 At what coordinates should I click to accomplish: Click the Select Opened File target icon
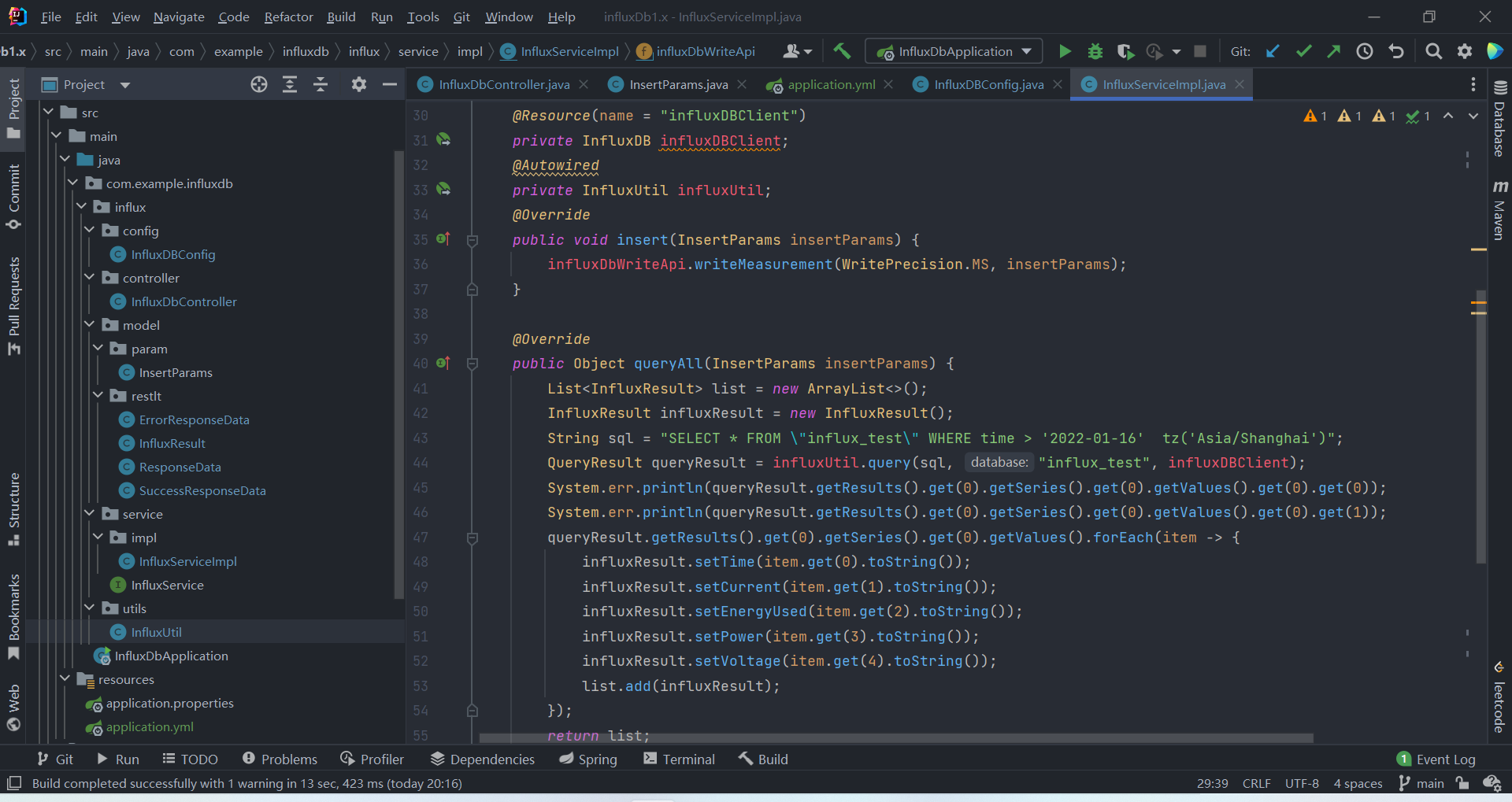259,85
